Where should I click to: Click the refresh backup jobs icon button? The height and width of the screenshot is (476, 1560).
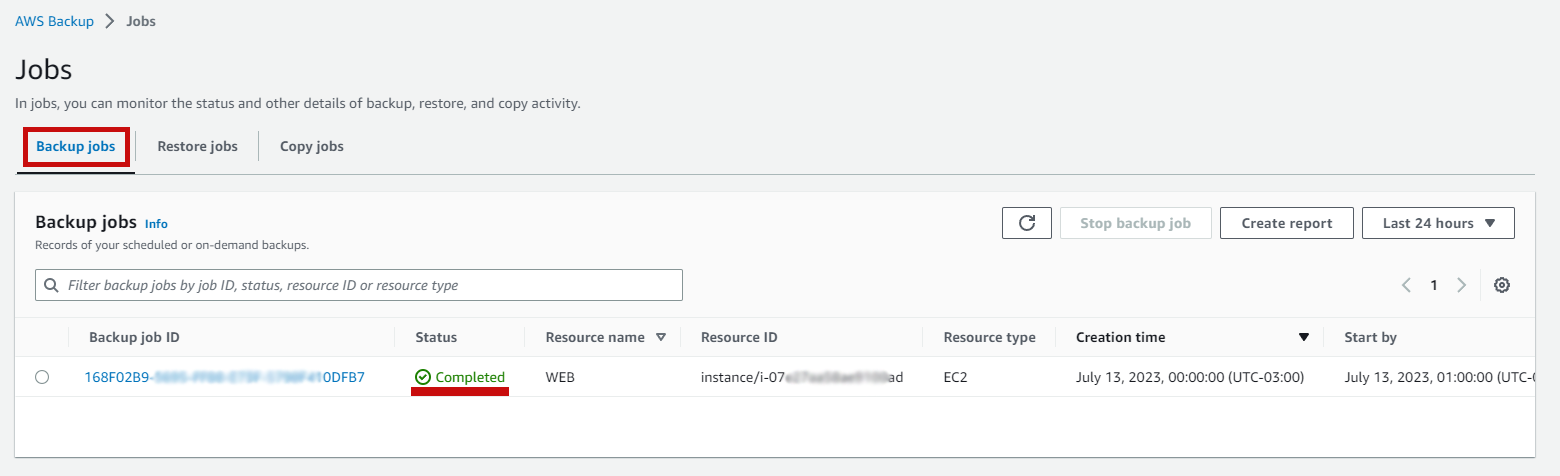pyautogui.click(x=1027, y=223)
